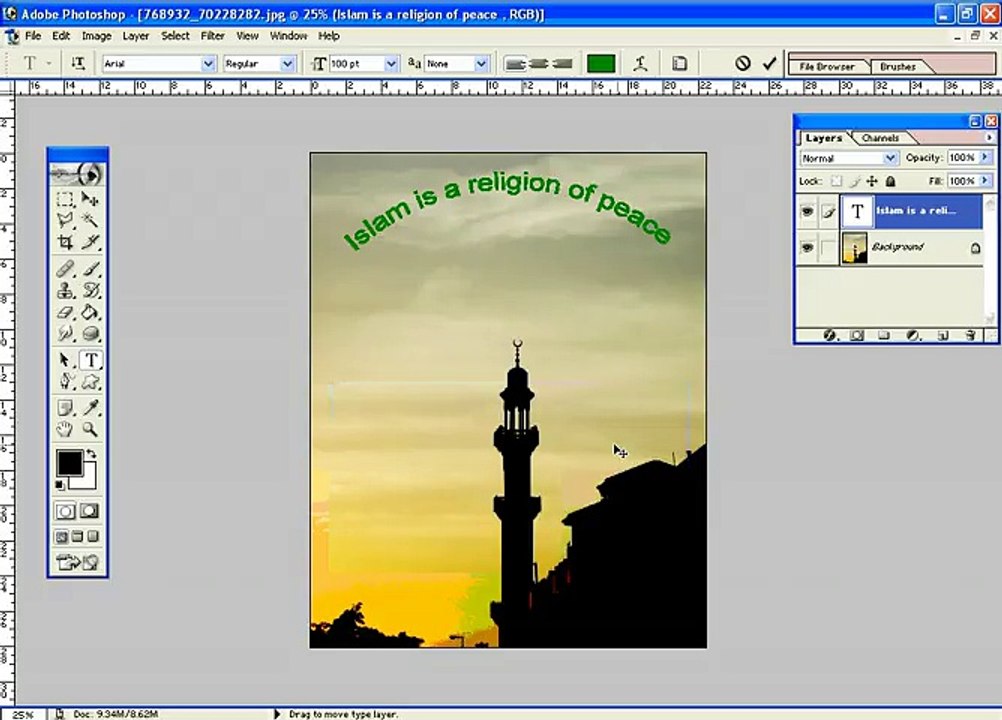Toggle the Character and Paragraph palettes
The width and height of the screenshot is (1002, 720).
coord(680,63)
